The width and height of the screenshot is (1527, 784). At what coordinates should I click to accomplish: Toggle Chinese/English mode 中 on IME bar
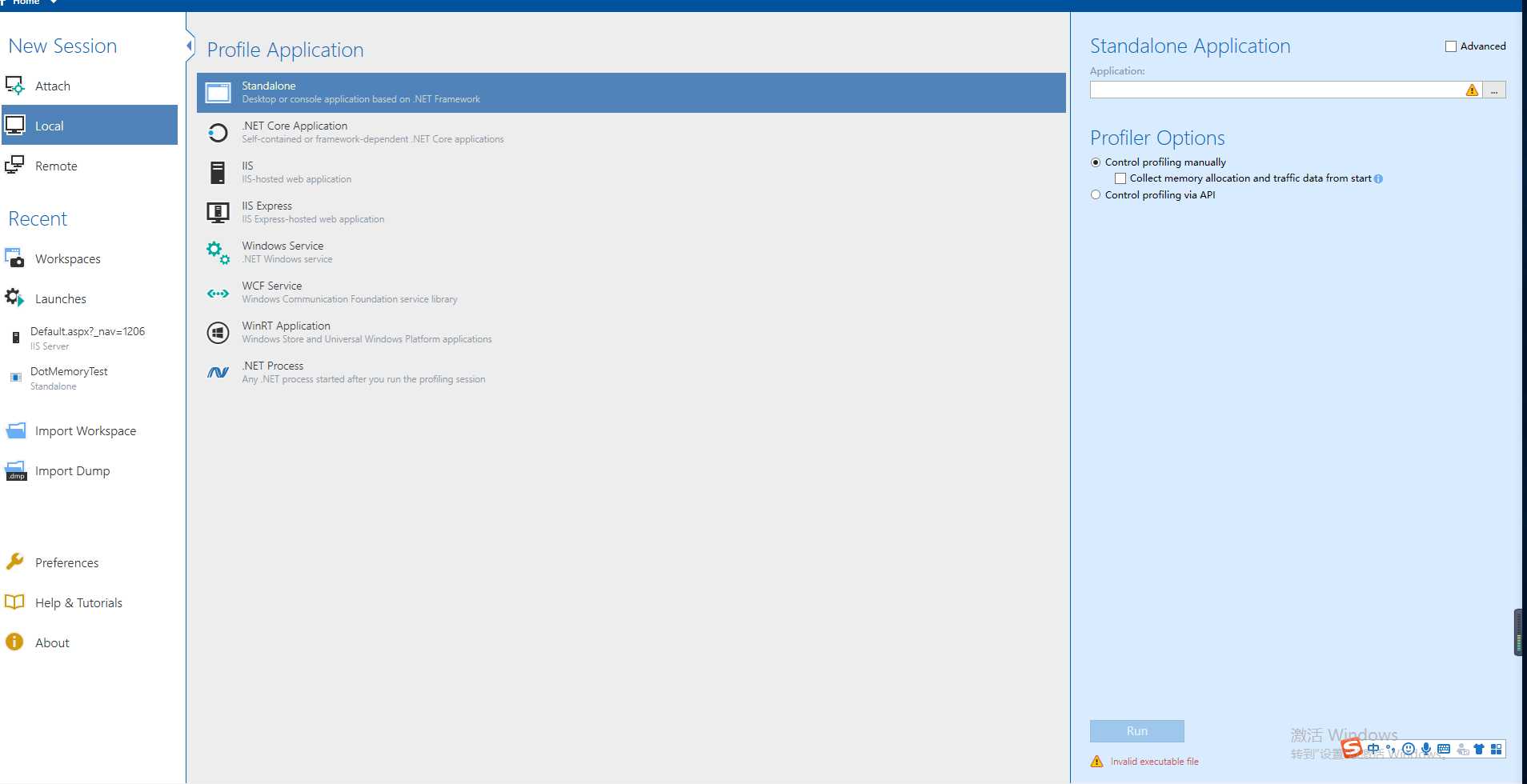pos(1373,750)
